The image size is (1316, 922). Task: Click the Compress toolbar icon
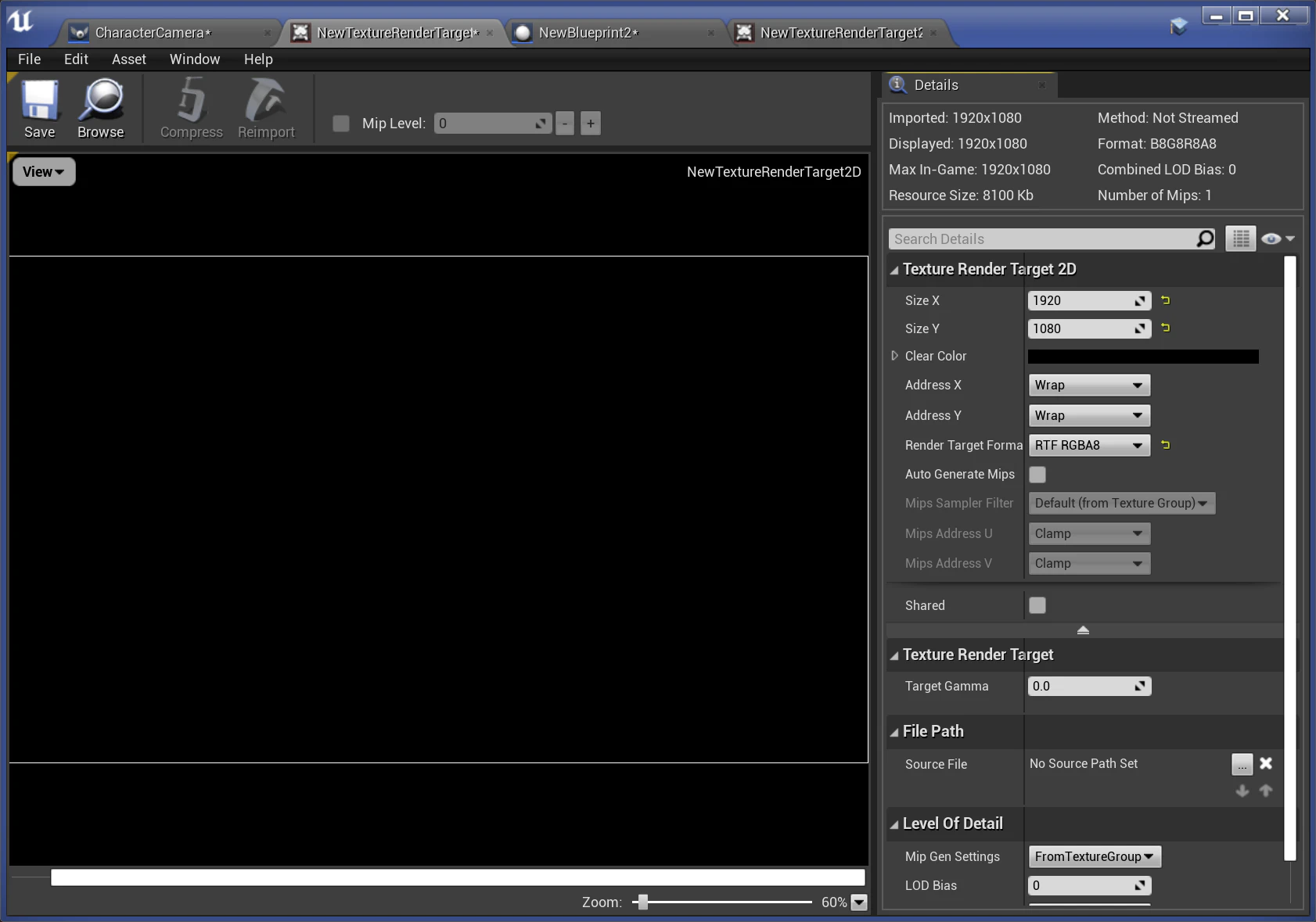tap(192, 109)
